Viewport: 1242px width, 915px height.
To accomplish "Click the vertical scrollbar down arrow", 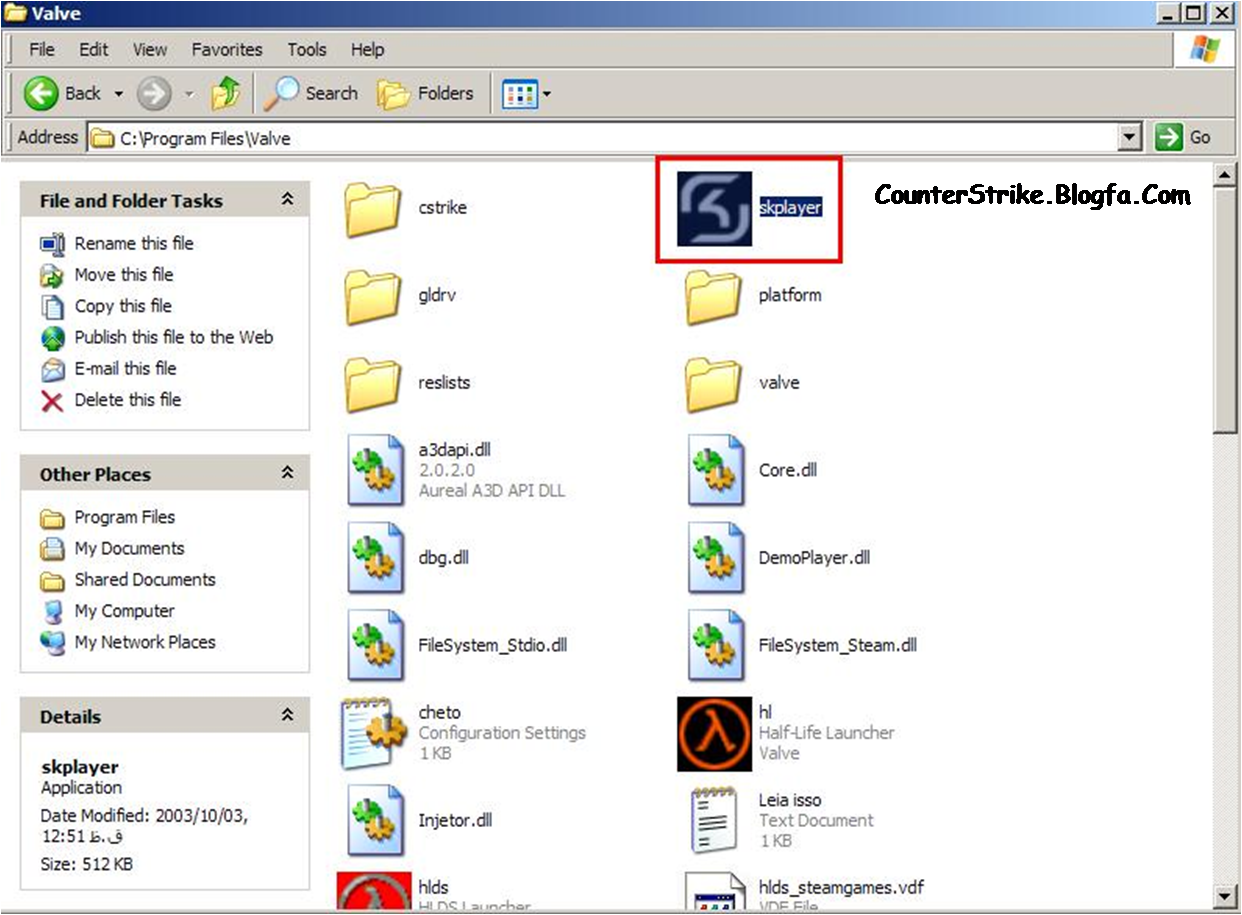I will 1224,895.
